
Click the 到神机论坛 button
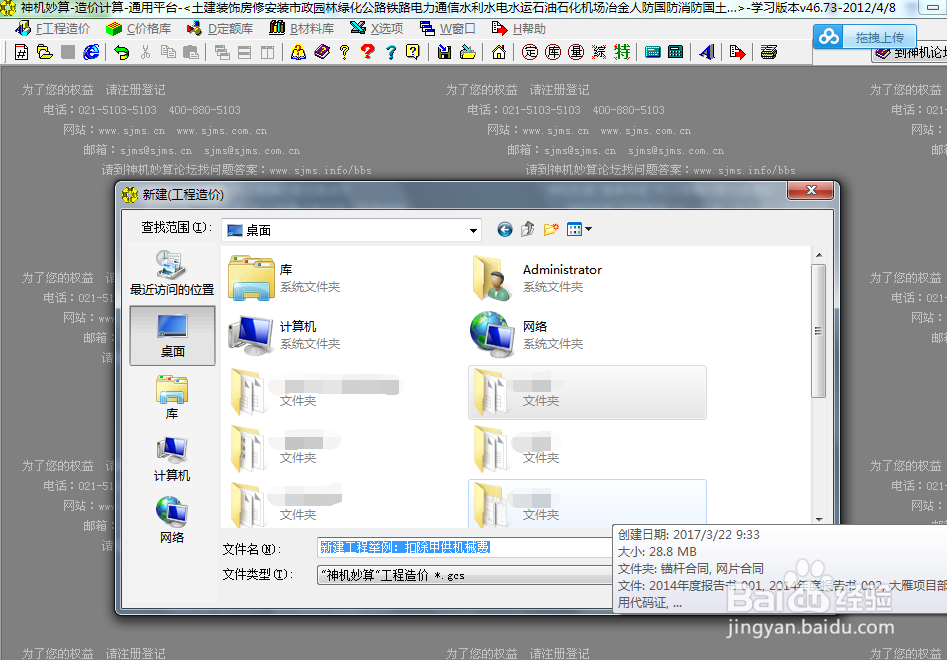point(910,54)
